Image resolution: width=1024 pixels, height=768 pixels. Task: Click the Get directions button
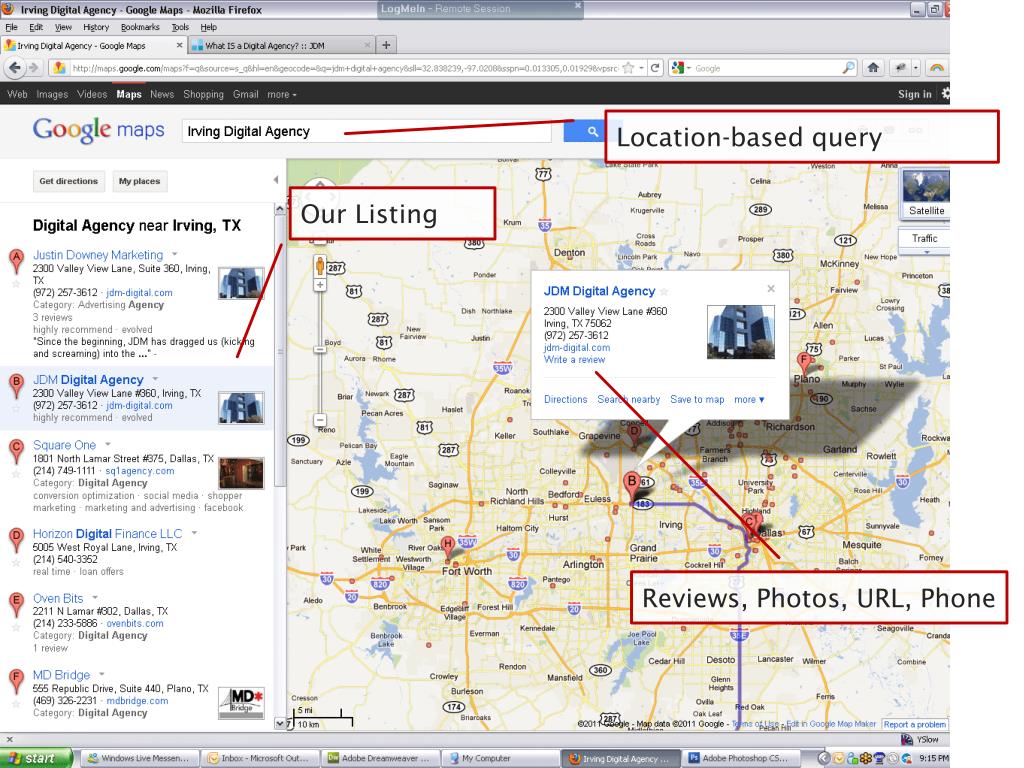click(x=69, y=181)
